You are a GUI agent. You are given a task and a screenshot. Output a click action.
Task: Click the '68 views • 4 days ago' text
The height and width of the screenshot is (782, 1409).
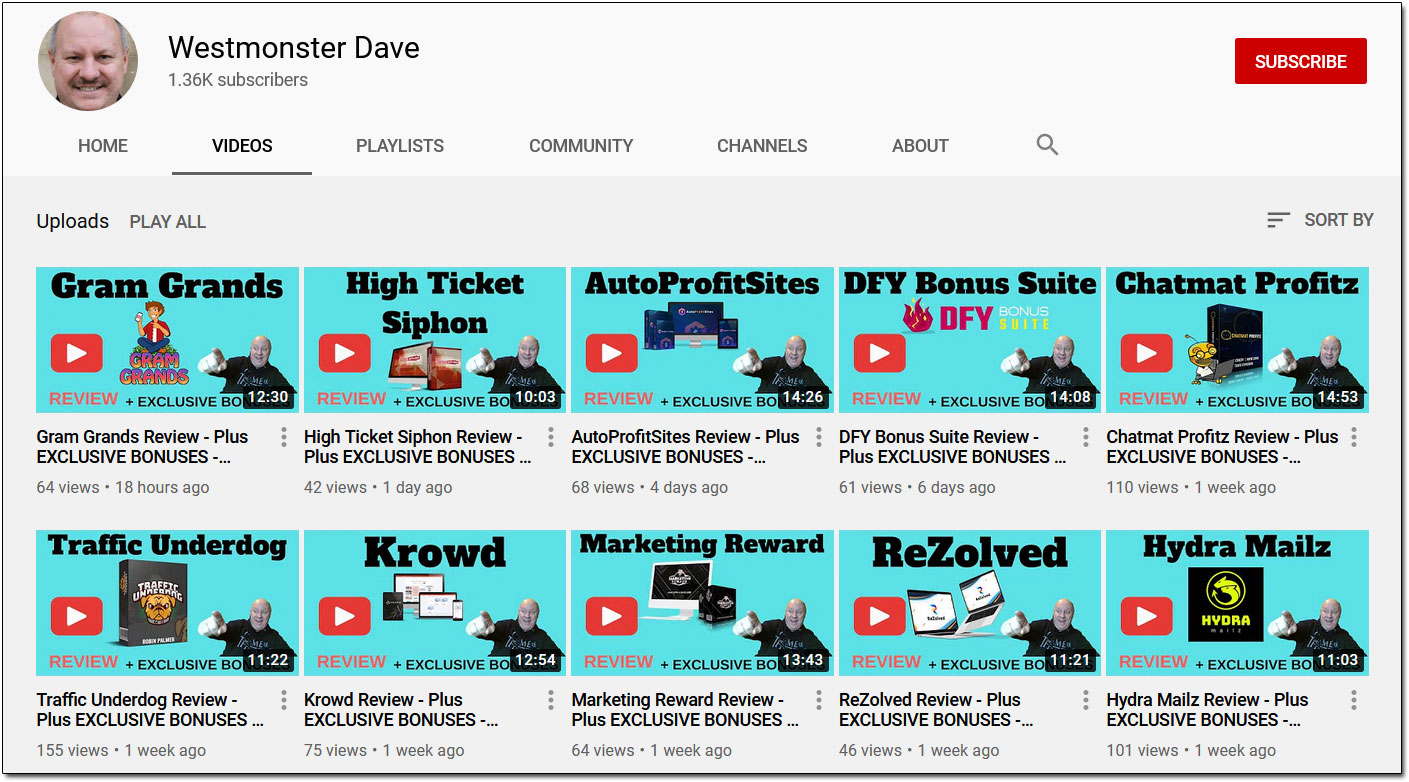650,488
